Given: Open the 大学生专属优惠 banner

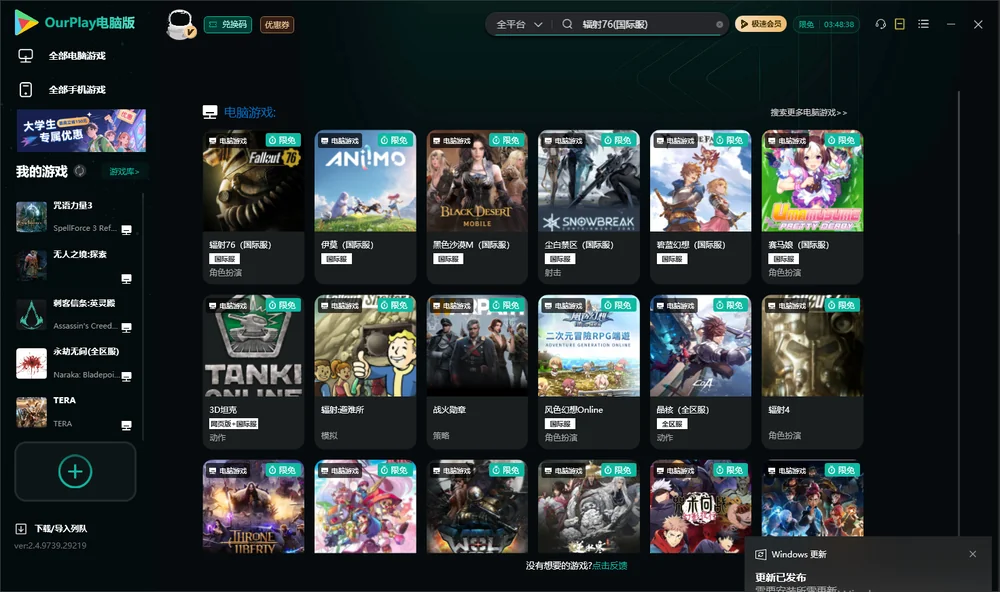Looking at the screenshot, I should click(x=82, y=131).
